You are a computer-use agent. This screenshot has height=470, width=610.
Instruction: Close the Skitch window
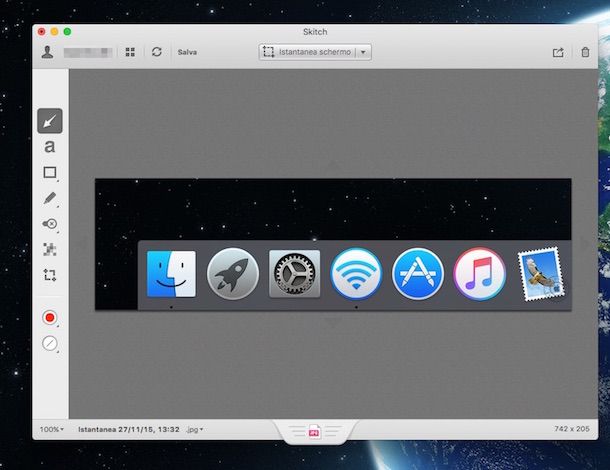(41, 32)
